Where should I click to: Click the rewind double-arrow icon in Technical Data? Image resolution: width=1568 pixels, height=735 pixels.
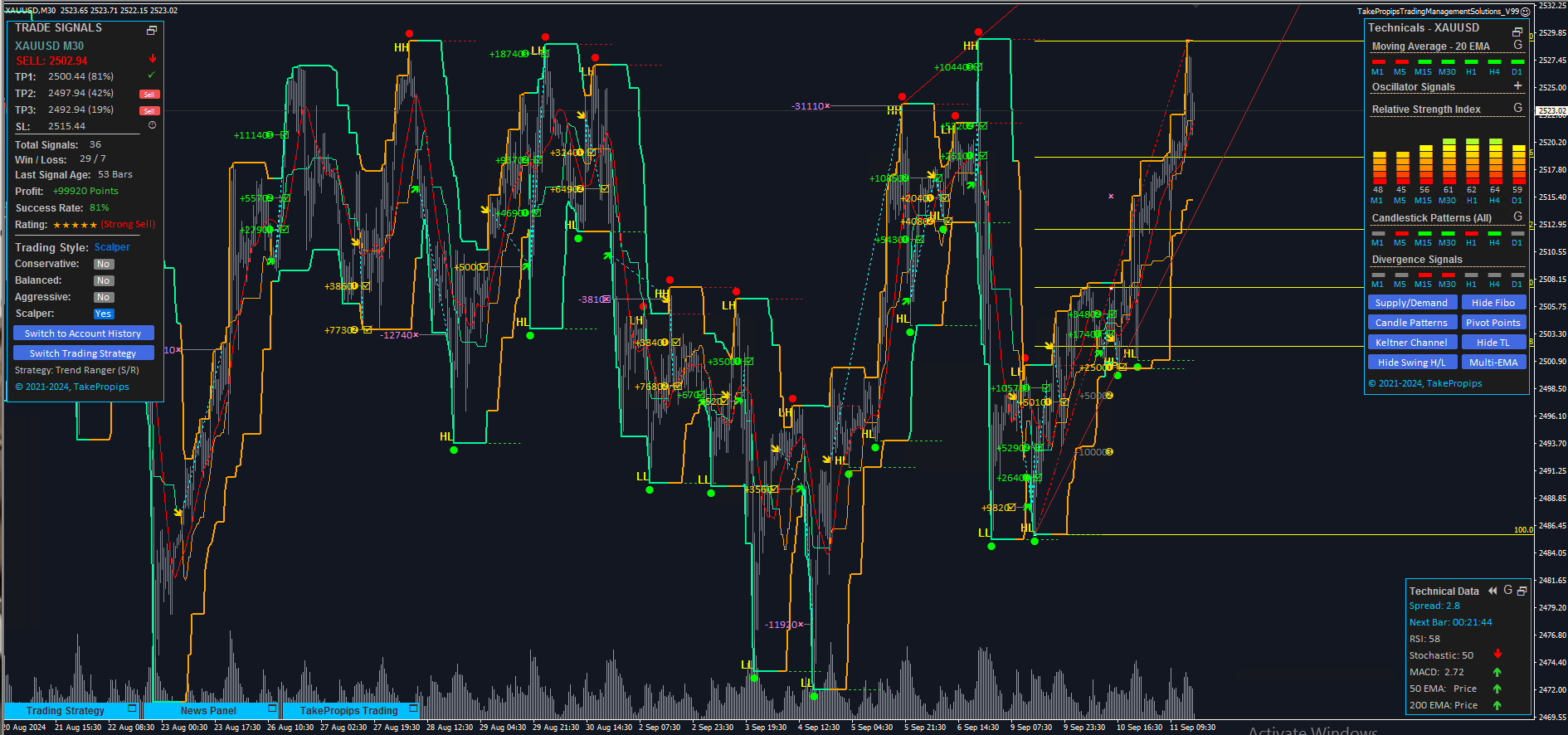click(1493, 591)
